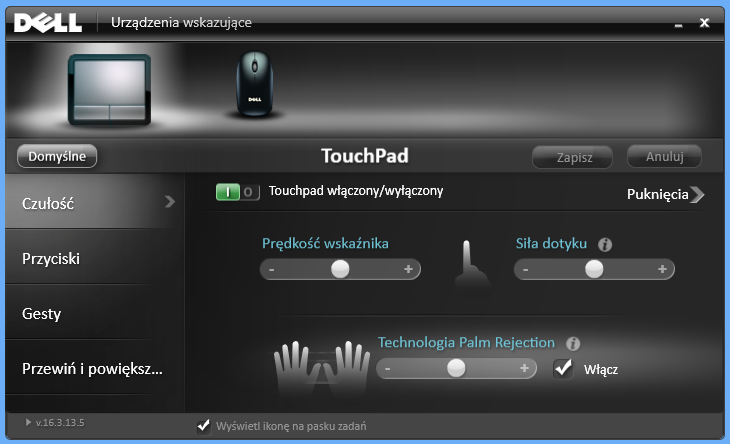Switch to the Gesty section
This screenshot has height=444, width=730.
95,312
